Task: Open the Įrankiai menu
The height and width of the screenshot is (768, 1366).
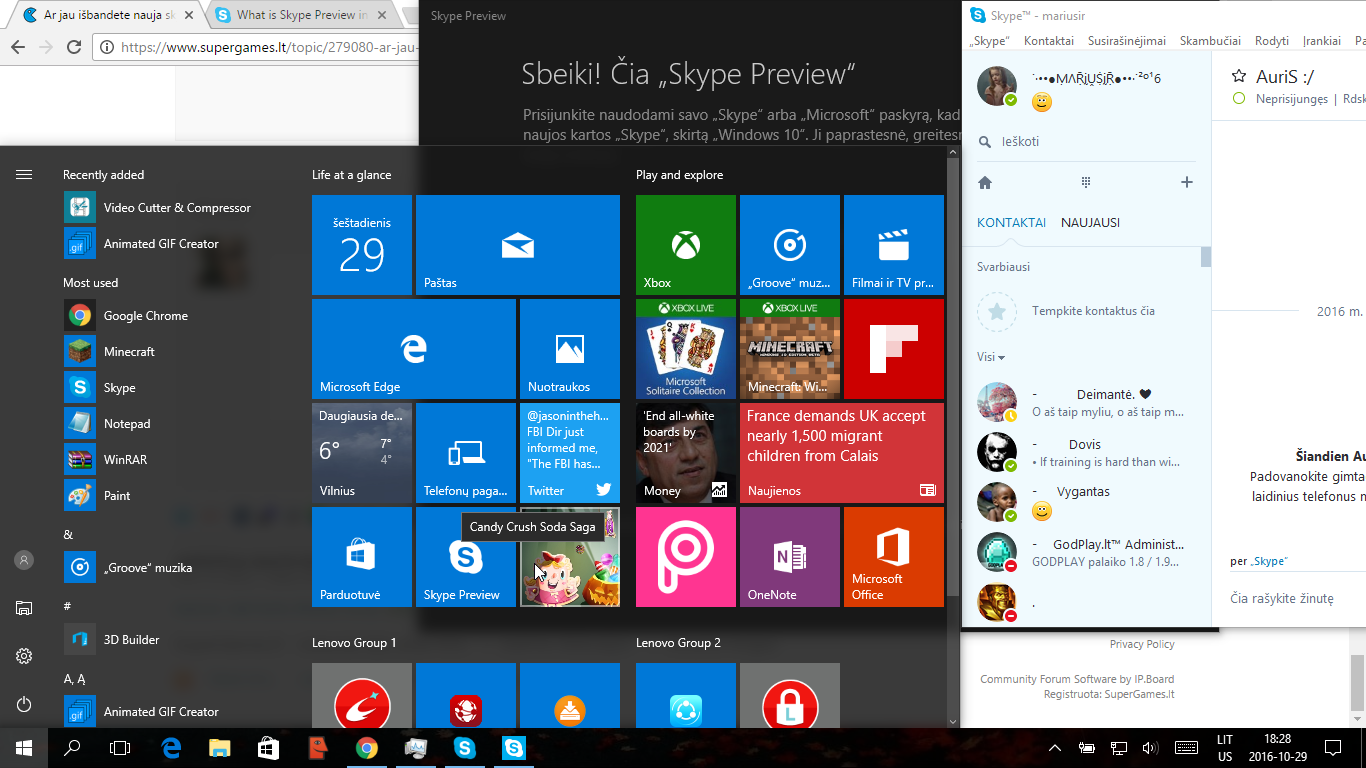Action: (1322, 41)
